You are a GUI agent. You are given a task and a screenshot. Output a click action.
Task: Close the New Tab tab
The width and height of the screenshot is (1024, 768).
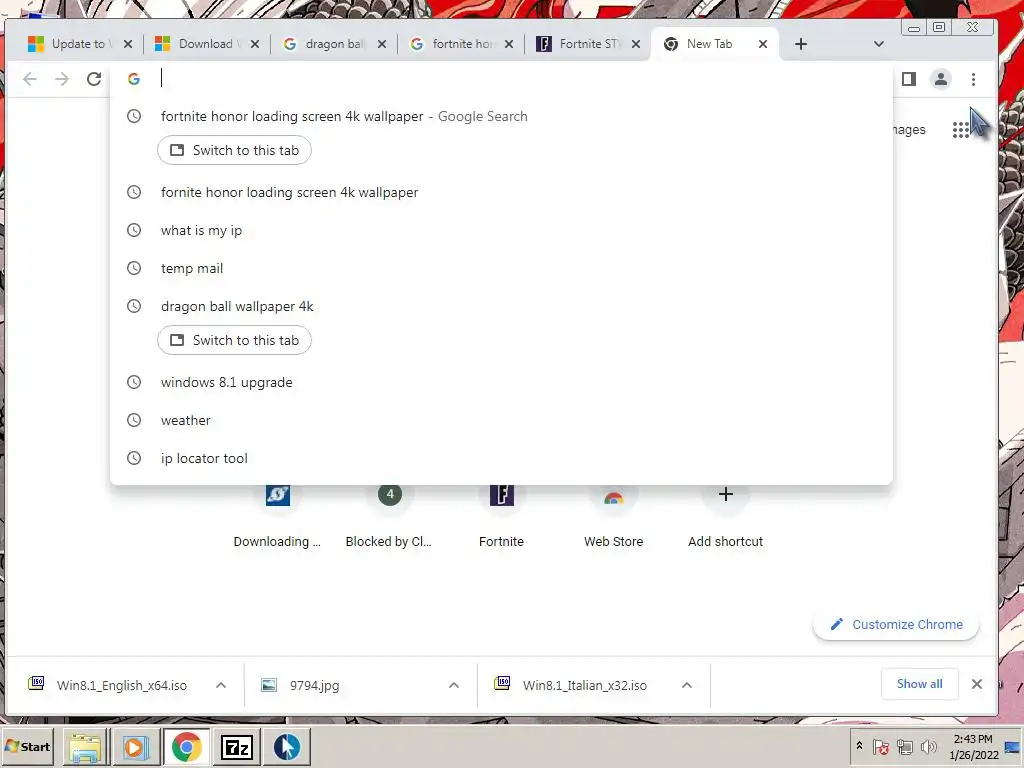click(x=763, y=44)
